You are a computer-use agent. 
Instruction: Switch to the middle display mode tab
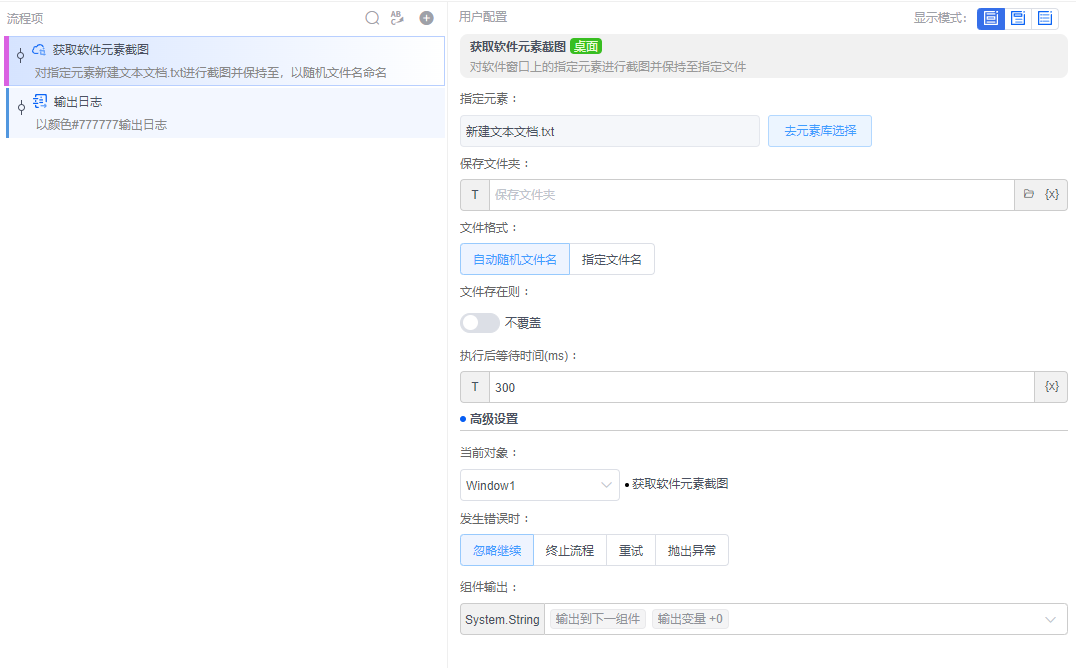coord(1017,17)
